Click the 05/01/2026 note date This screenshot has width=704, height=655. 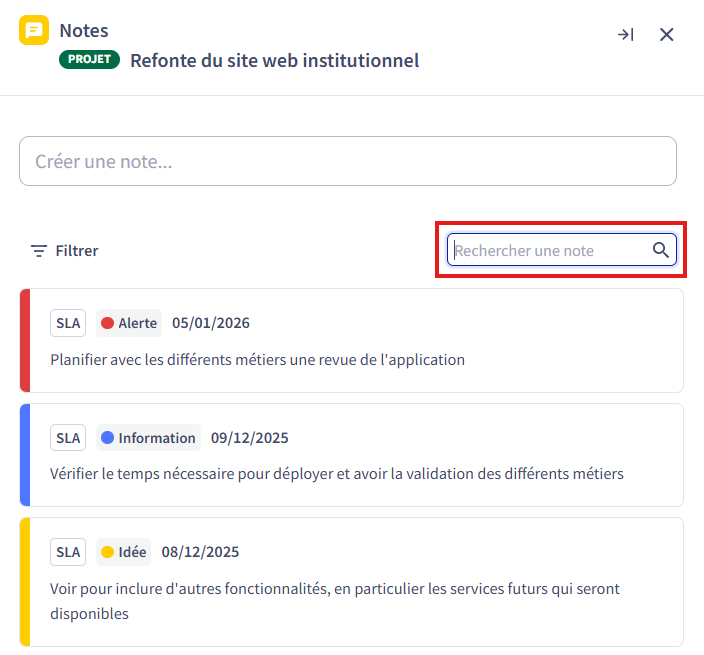tap(211, 323)
